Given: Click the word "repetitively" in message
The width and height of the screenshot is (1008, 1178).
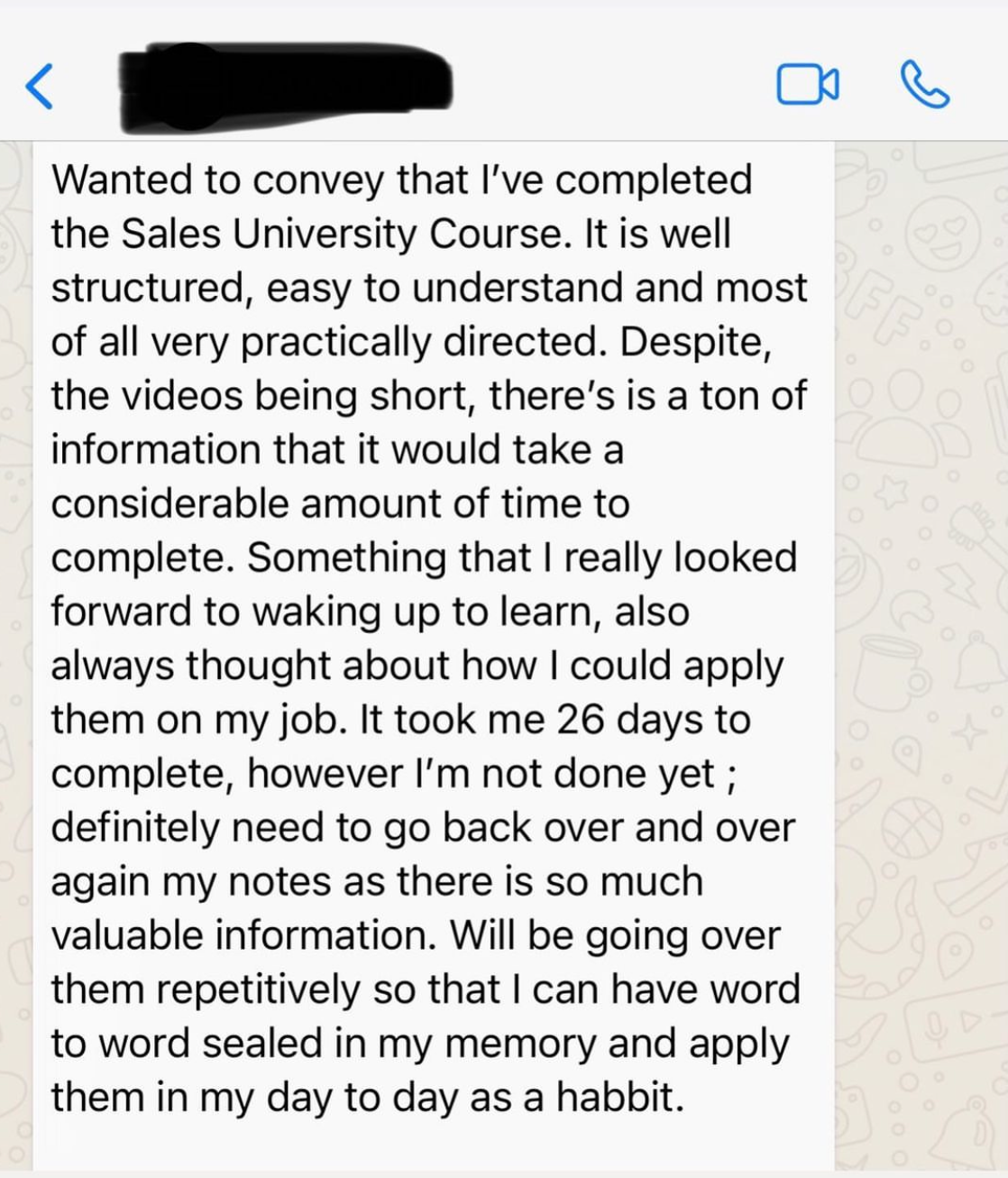Looking at the screenshot, I should tap(259, 989).
